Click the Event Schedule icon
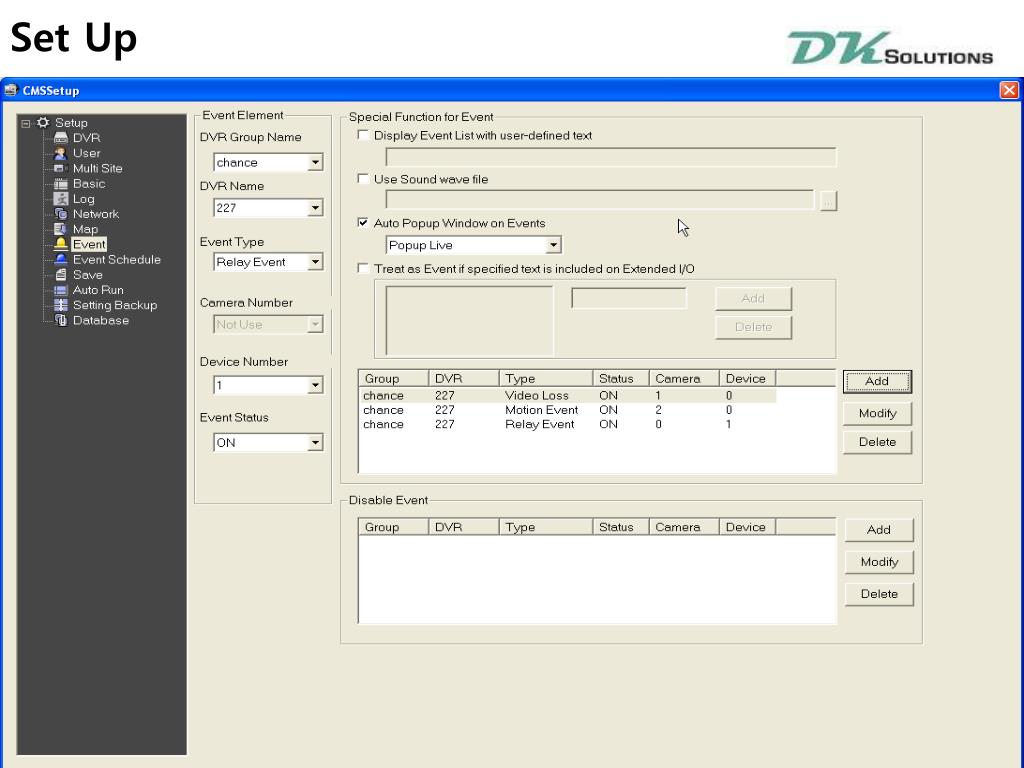This screenshot has width=1024, height=768. pos(61,259)
